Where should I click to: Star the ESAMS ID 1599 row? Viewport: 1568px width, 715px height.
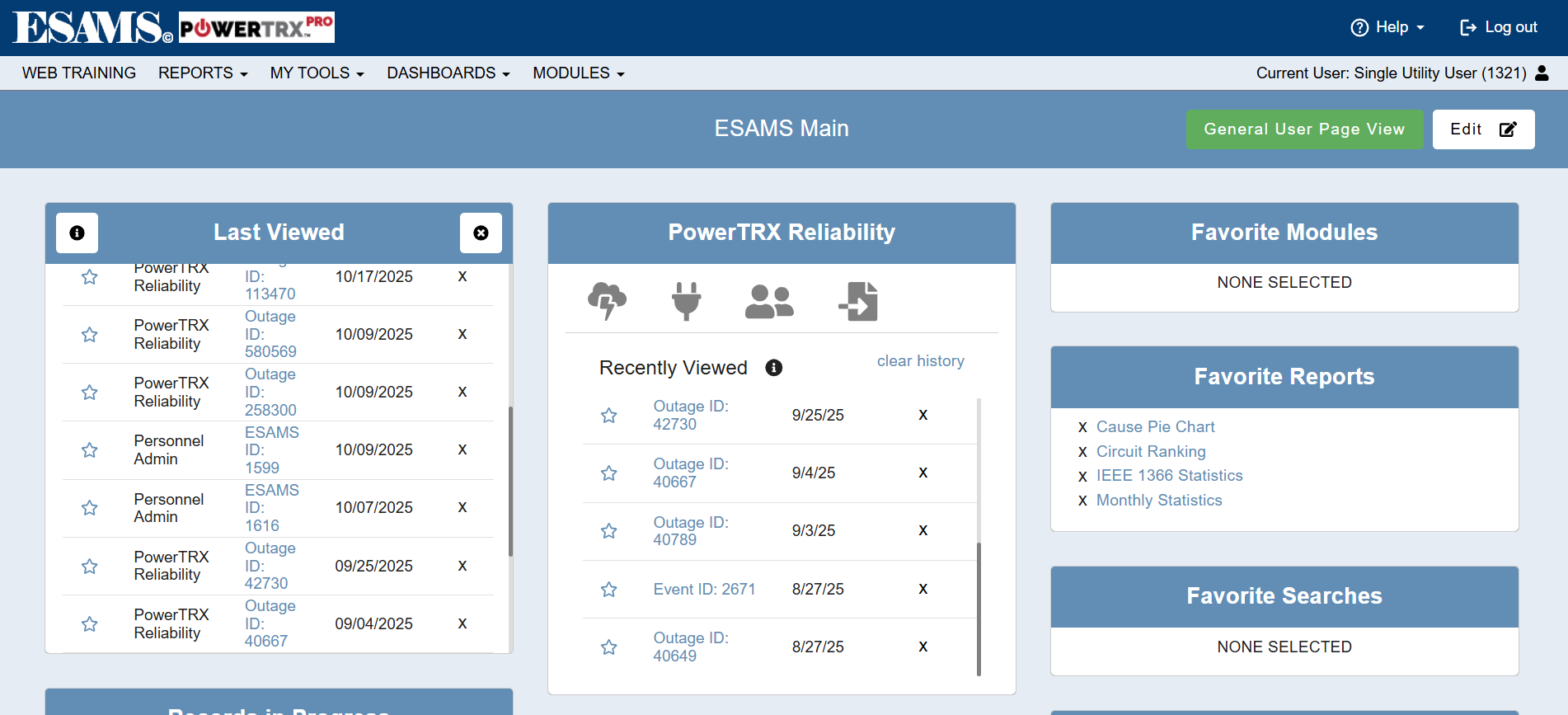tap(90, 450)
